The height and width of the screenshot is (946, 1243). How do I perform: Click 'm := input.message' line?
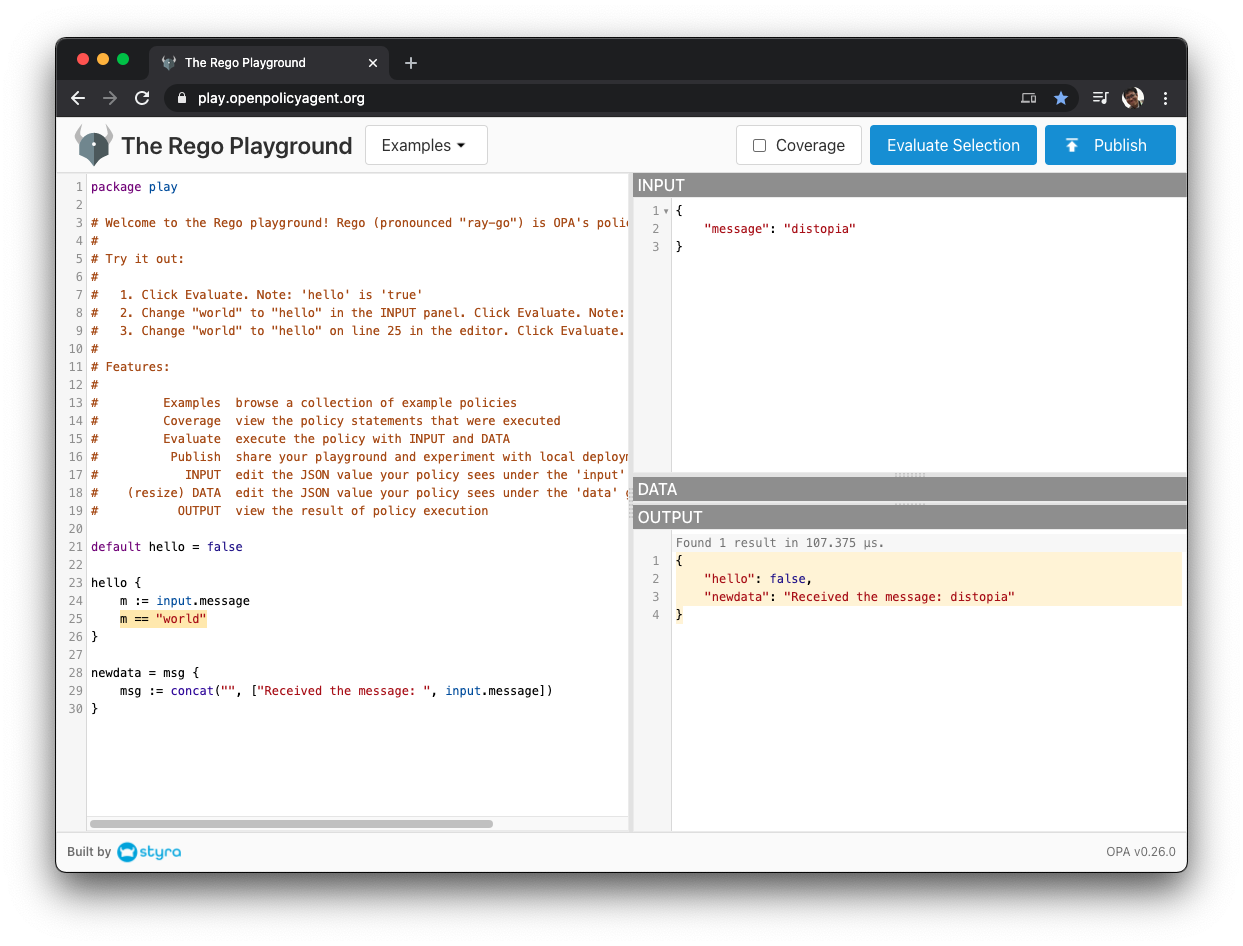(185, 601)
